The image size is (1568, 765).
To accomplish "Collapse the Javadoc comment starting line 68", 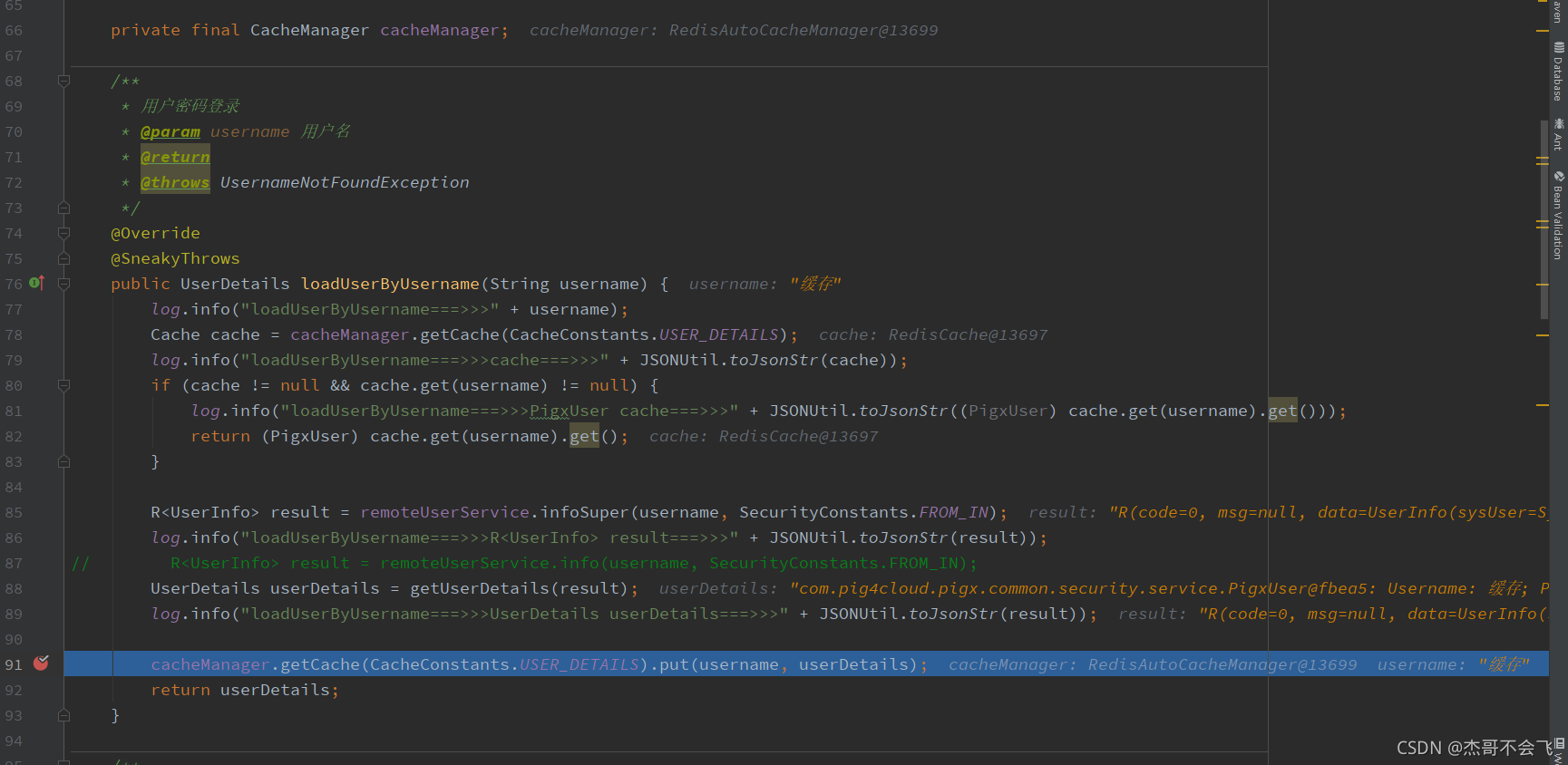I will click(x=63, y=81).
